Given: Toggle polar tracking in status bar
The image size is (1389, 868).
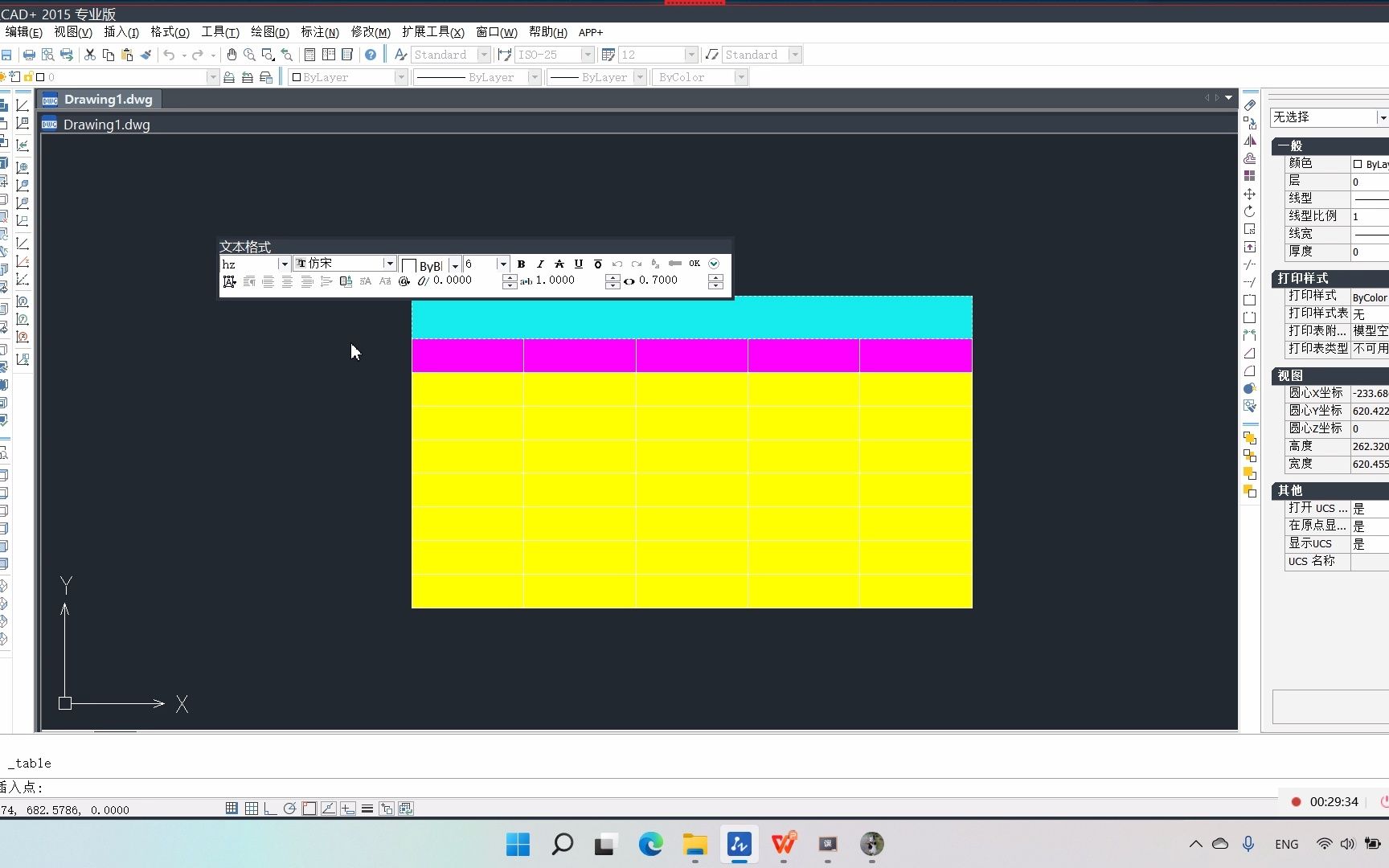Looking at the screenshot, I should point(289,809).
